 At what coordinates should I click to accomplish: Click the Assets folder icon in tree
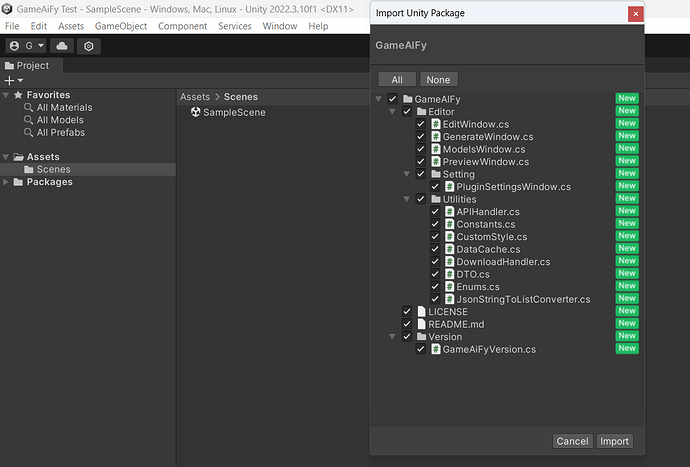tap(18, 157)
